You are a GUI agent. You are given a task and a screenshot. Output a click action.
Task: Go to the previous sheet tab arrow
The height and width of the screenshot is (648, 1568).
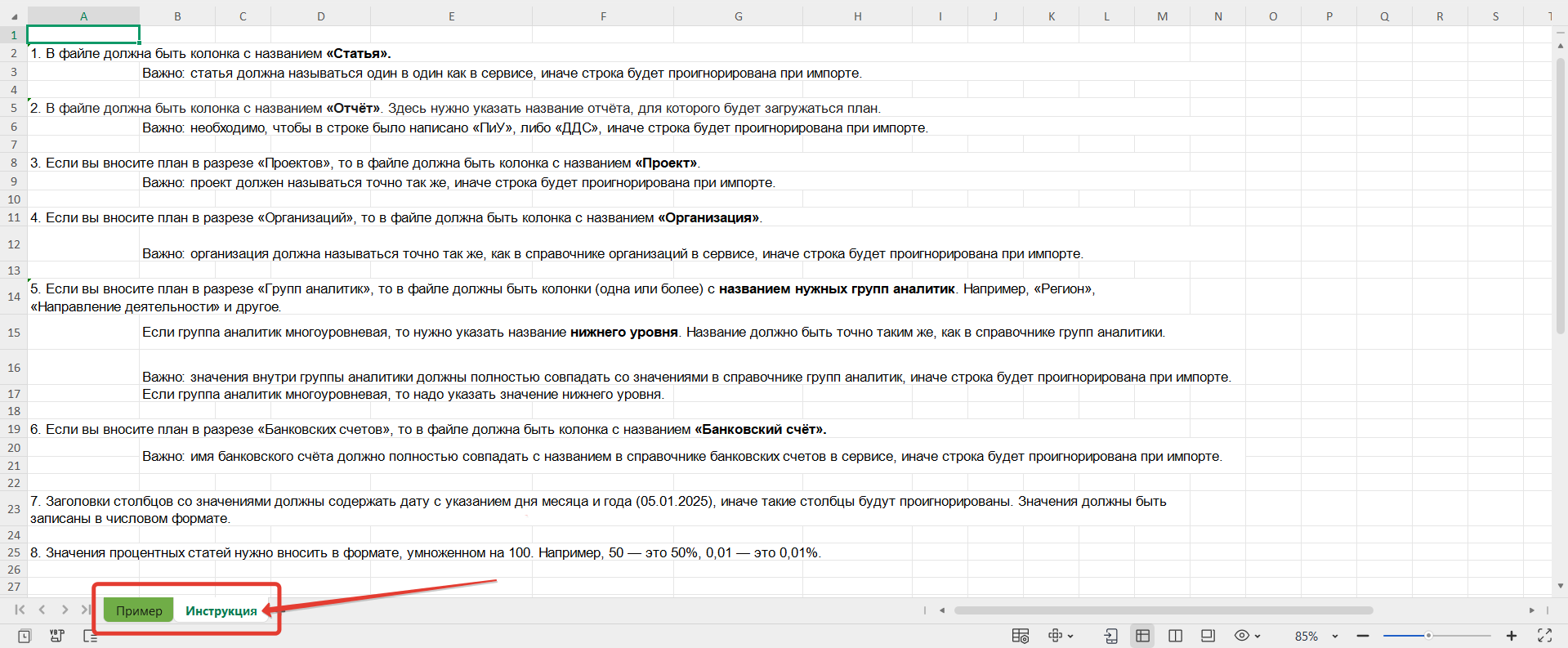coord(42,610)
